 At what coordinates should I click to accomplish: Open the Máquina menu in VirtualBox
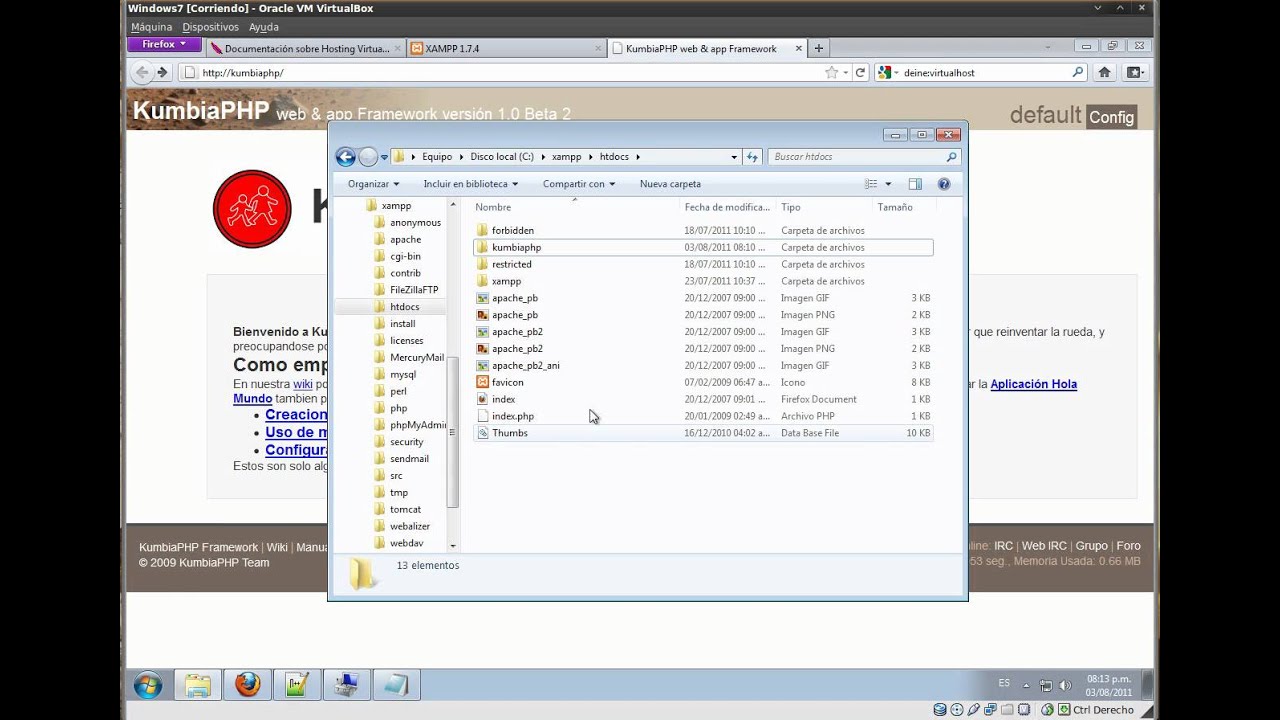click(152, 27)
